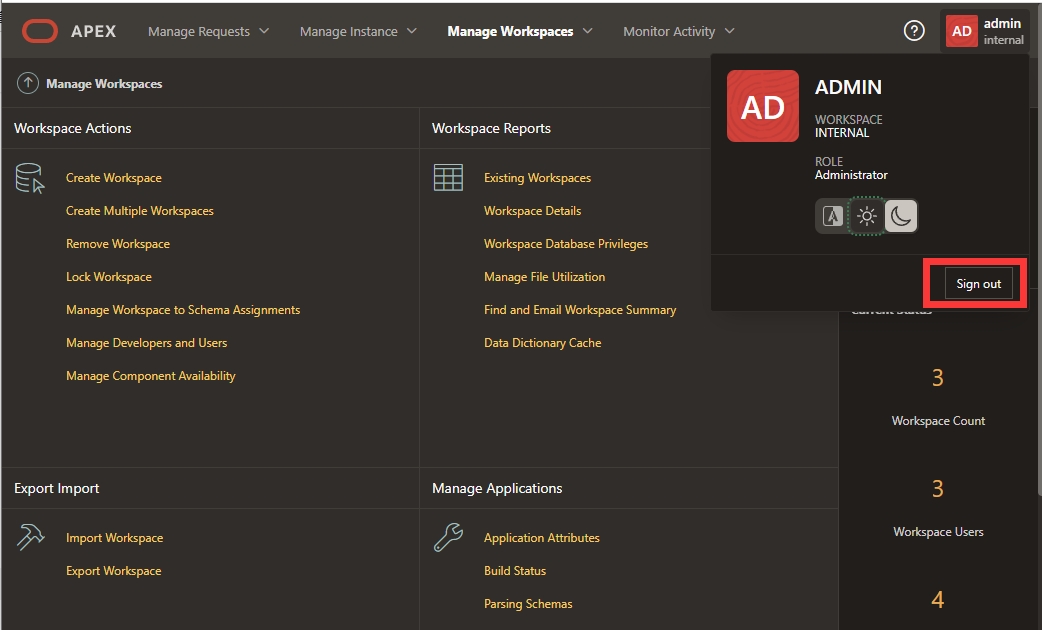Viewport: 1042px width, 630px height.
Task: Enable dark mode with moon icon
Action: tap(900, 216)
